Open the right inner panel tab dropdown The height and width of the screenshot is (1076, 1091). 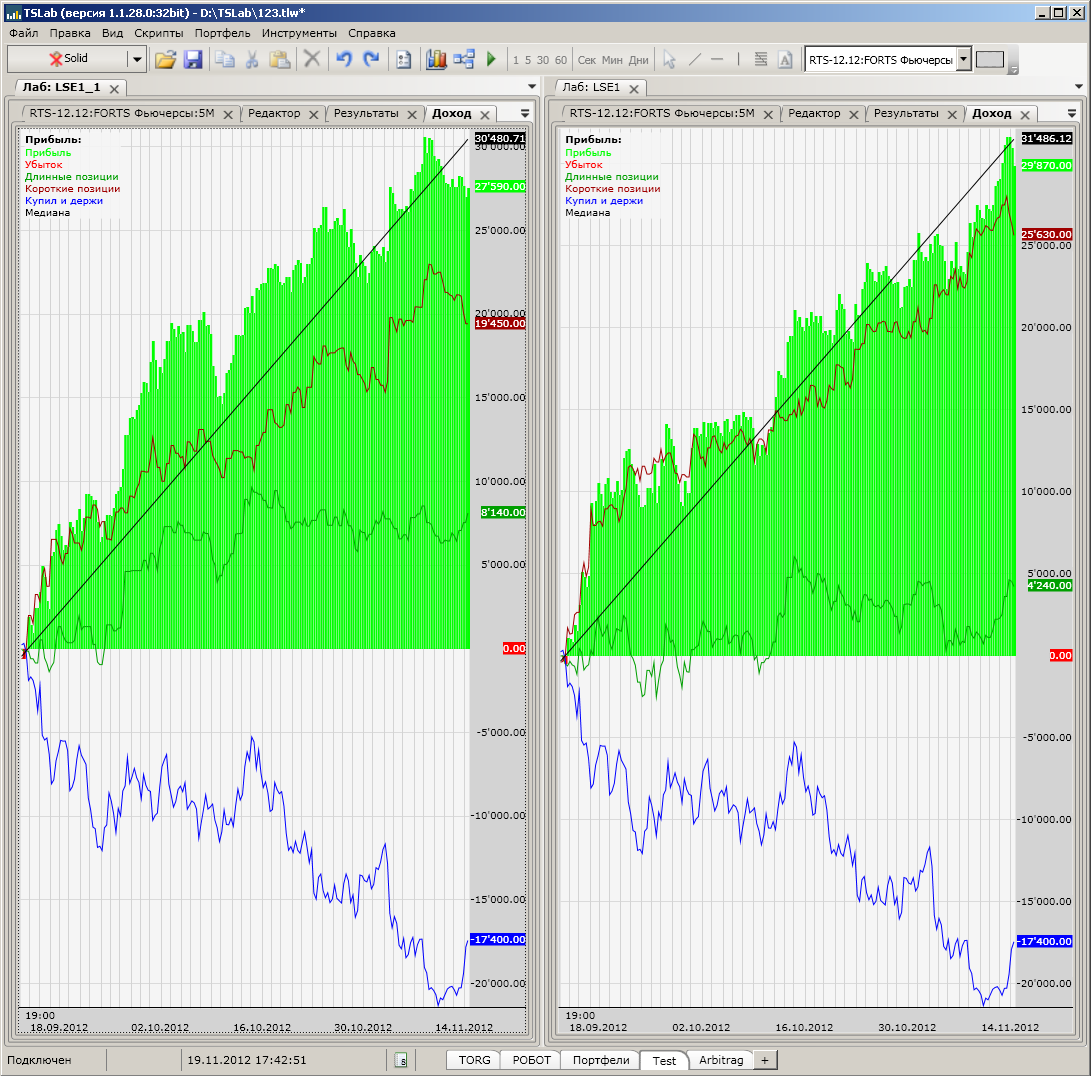[1072, 113]
